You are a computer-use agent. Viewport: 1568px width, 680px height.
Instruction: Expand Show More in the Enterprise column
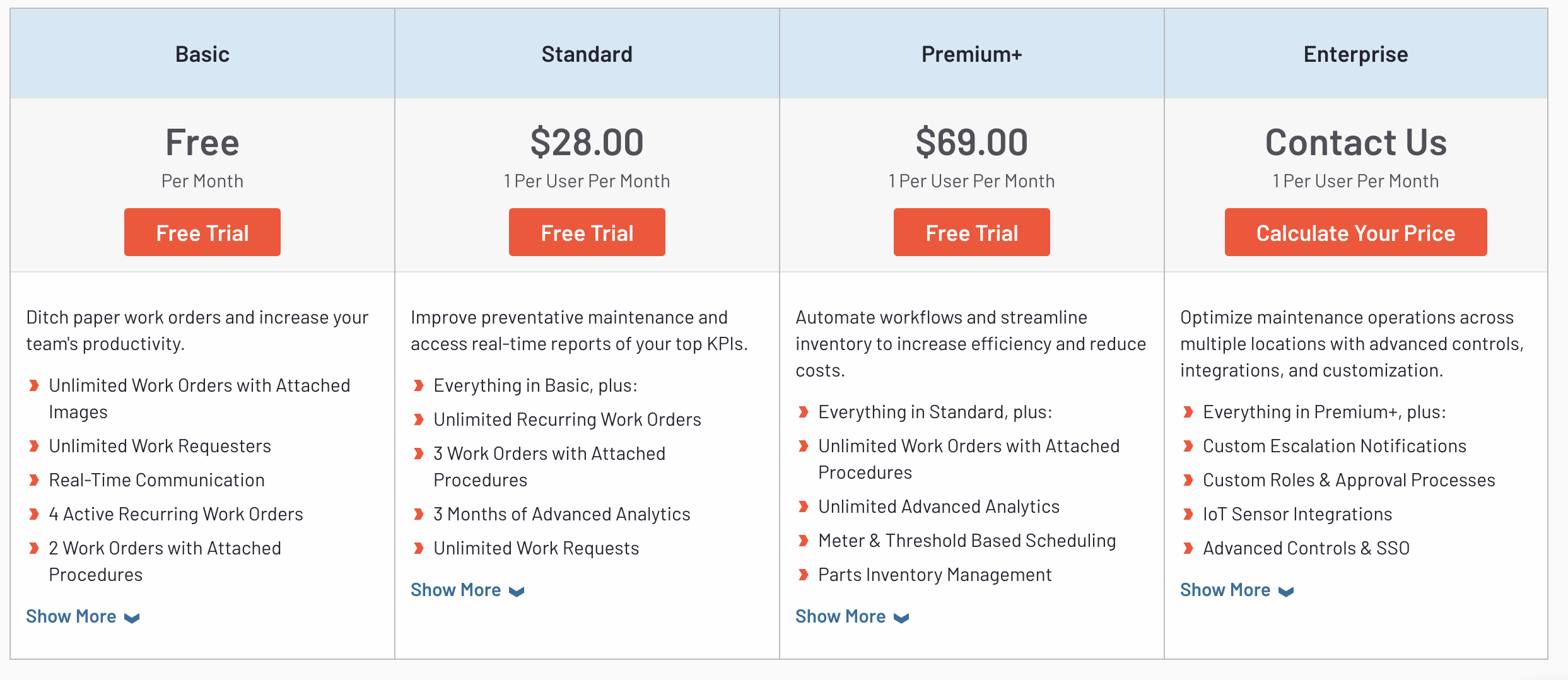pos(1226,590)
